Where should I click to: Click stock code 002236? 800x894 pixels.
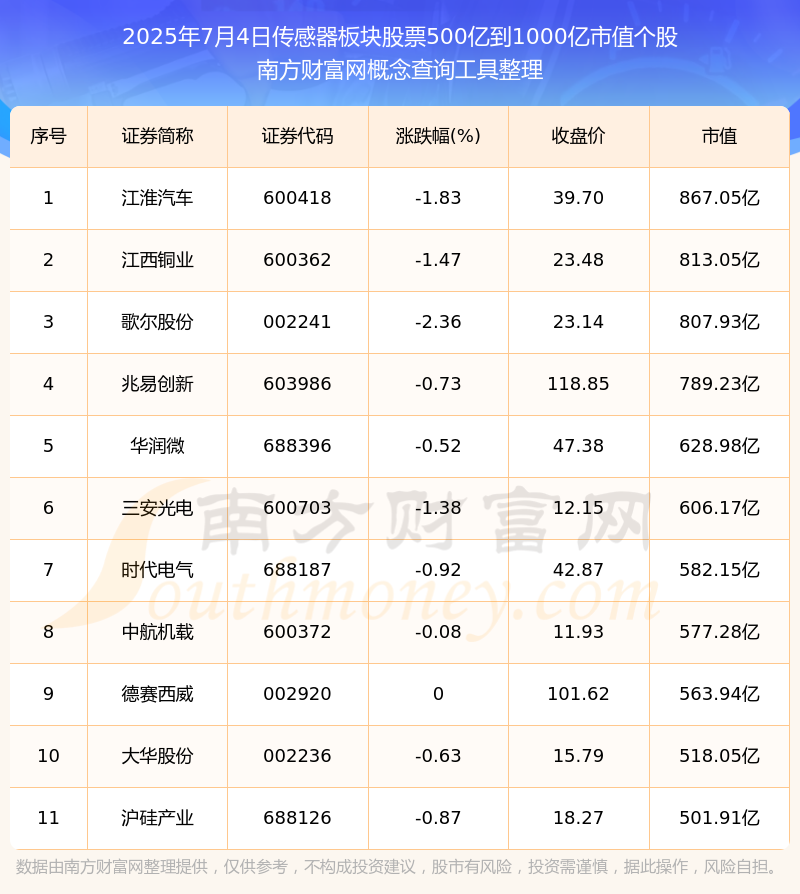pyautogui.click(x=298, y=756)
